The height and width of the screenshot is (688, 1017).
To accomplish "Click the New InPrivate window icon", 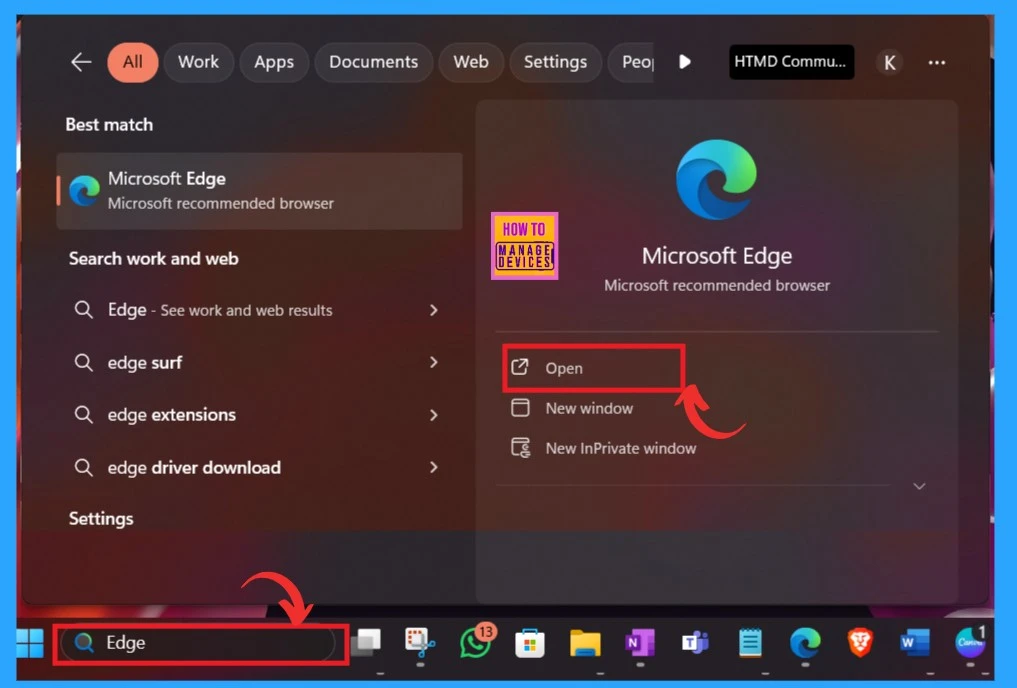I will click(x=521, y=447).
